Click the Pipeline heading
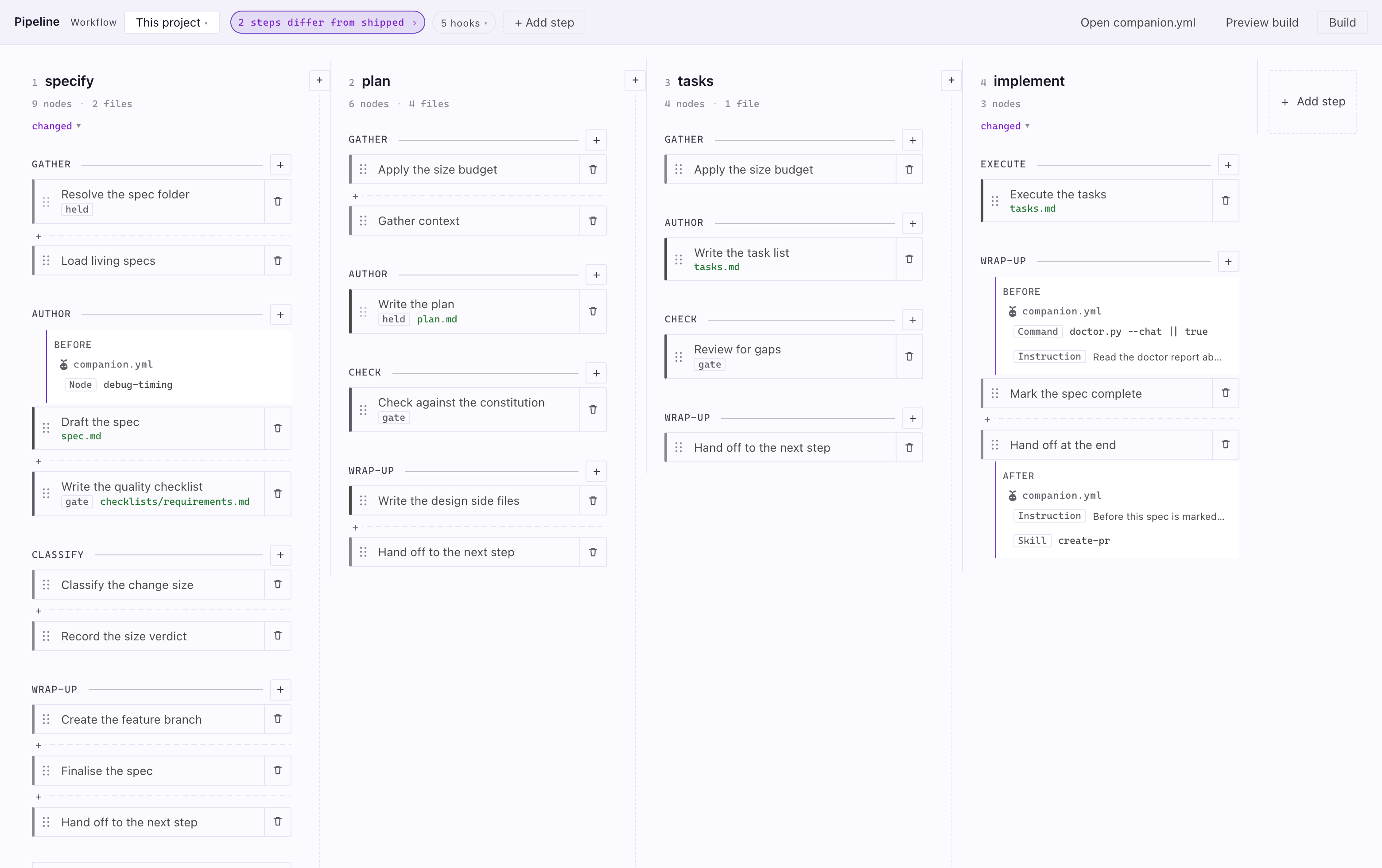 pyautogui.click(x=37, y=22)
